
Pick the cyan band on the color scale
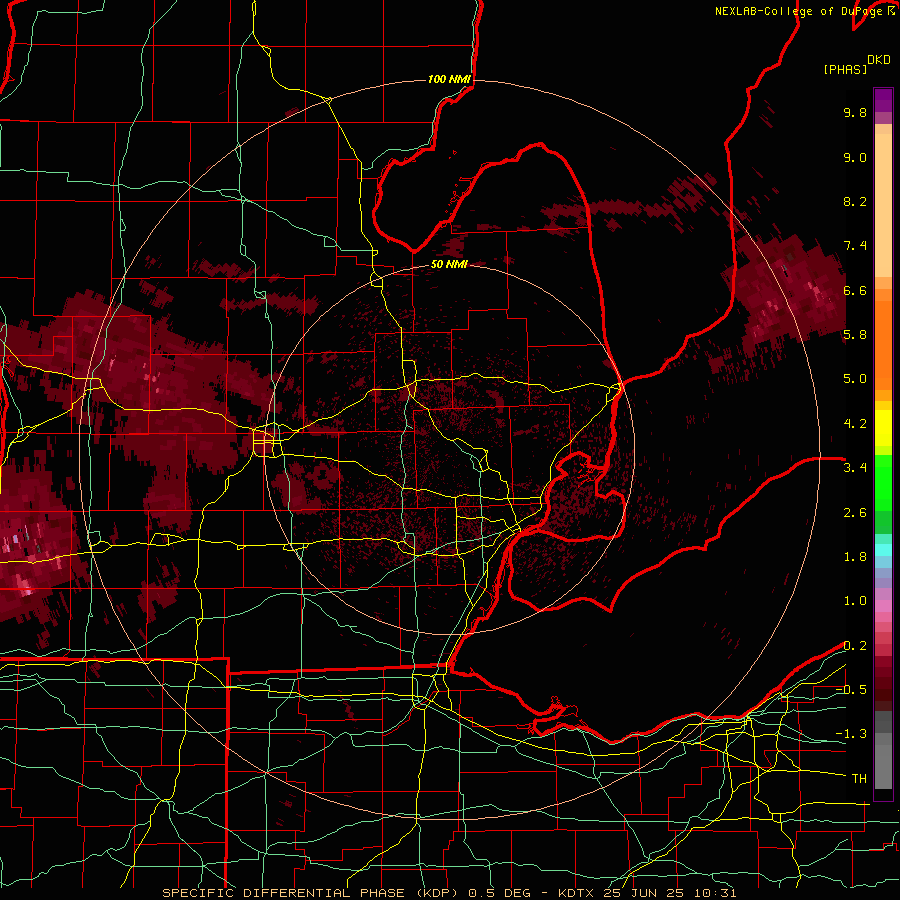883,550
